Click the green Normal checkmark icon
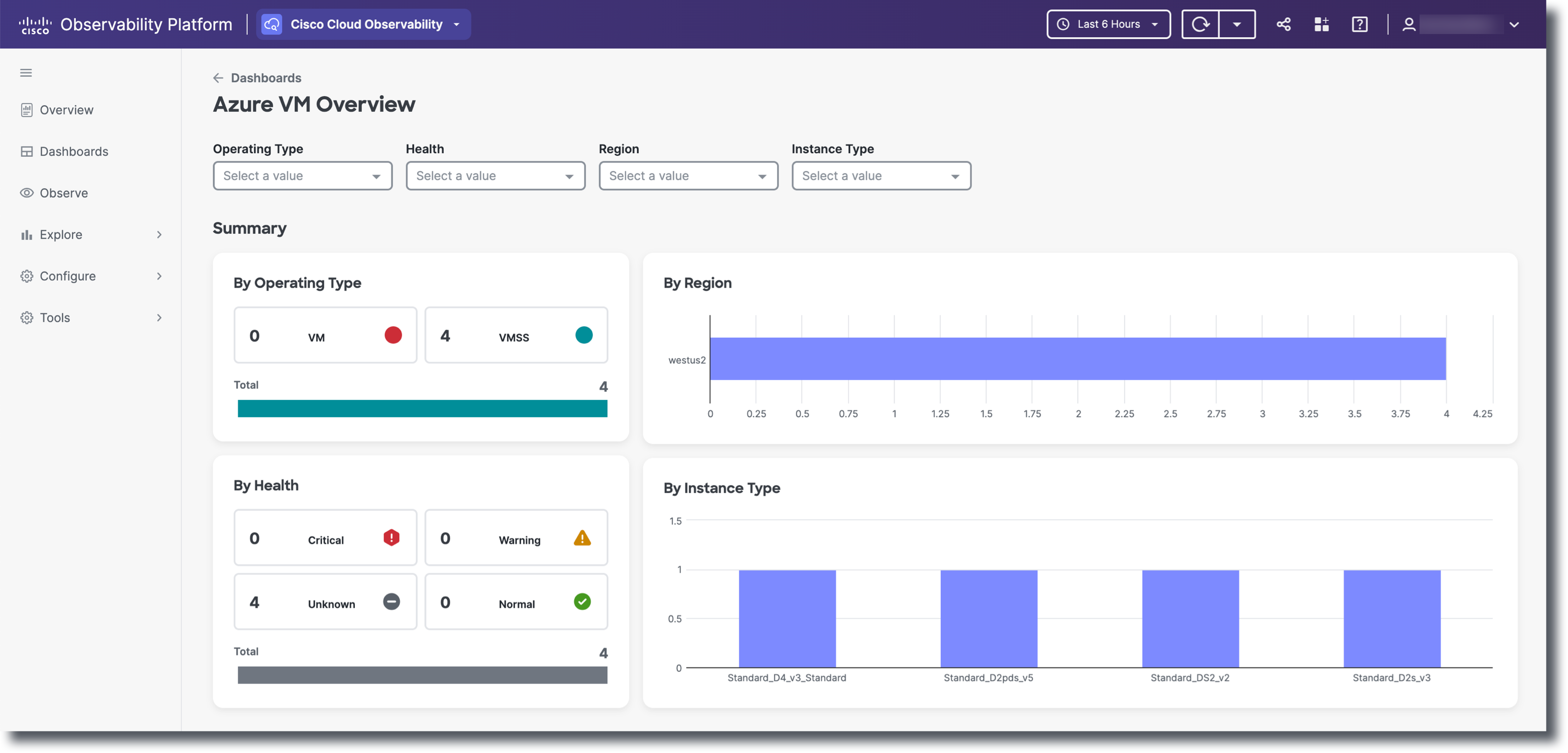Image resolution: width=1568 pixels, height=753 pixels. [x=583, y=602]
